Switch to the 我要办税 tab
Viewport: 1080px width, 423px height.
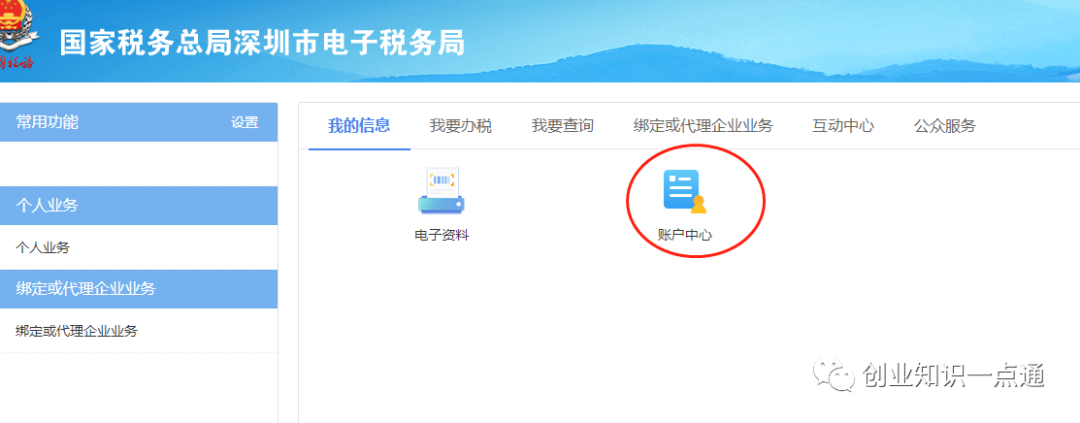pyautogui.click(x=461, y=126)
